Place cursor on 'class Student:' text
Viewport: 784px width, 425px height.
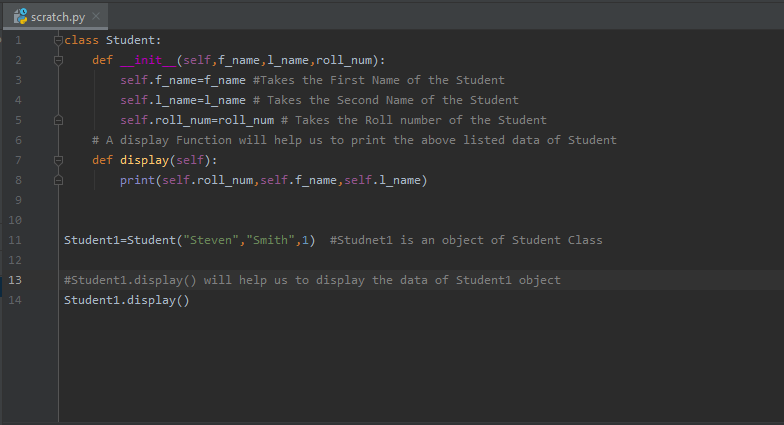pos(112,40)
